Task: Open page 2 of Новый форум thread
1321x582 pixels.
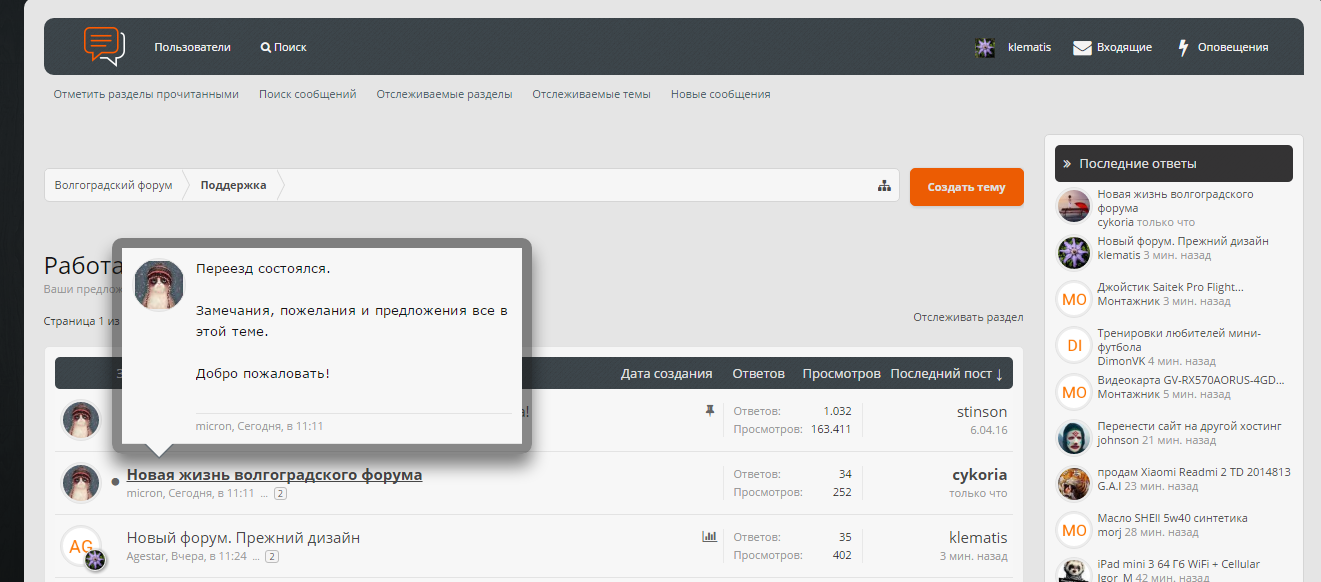Action: (272, 556)
